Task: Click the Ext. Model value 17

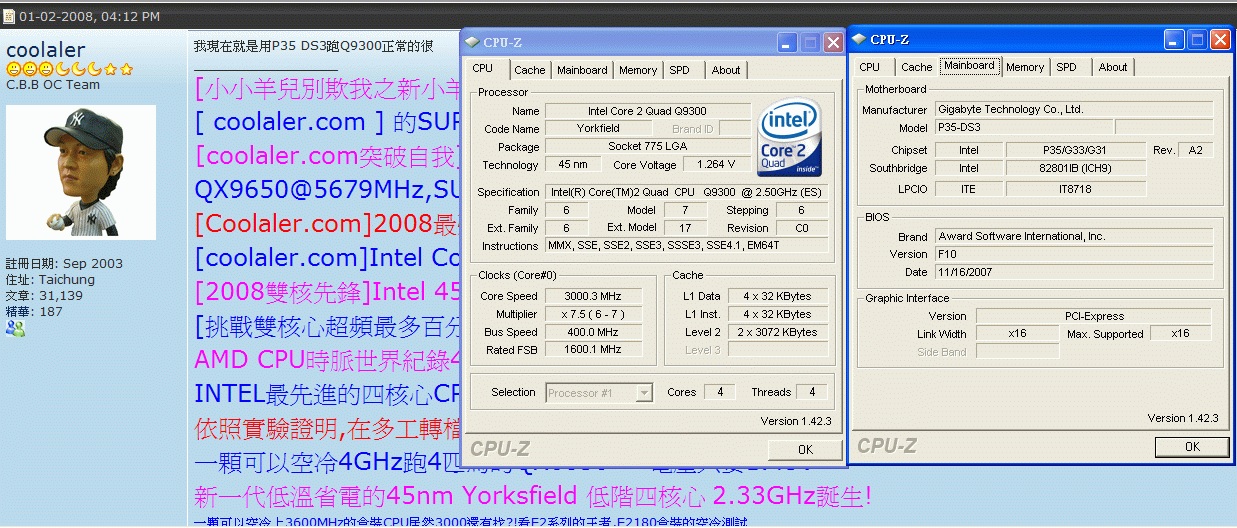Action: click(x=685, y=228)
